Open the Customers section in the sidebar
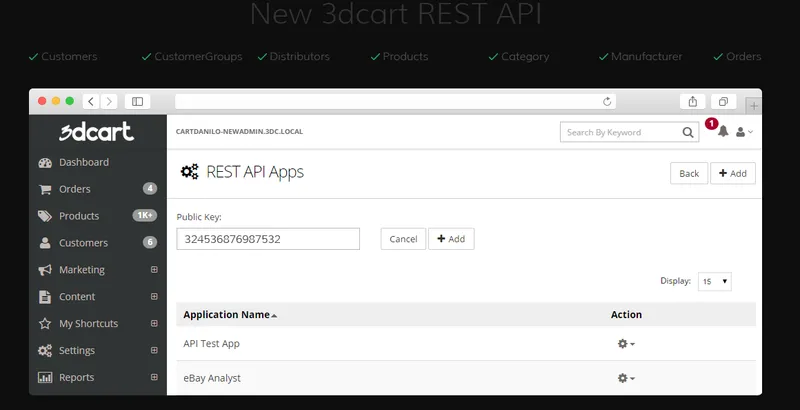 click(83, 243)
